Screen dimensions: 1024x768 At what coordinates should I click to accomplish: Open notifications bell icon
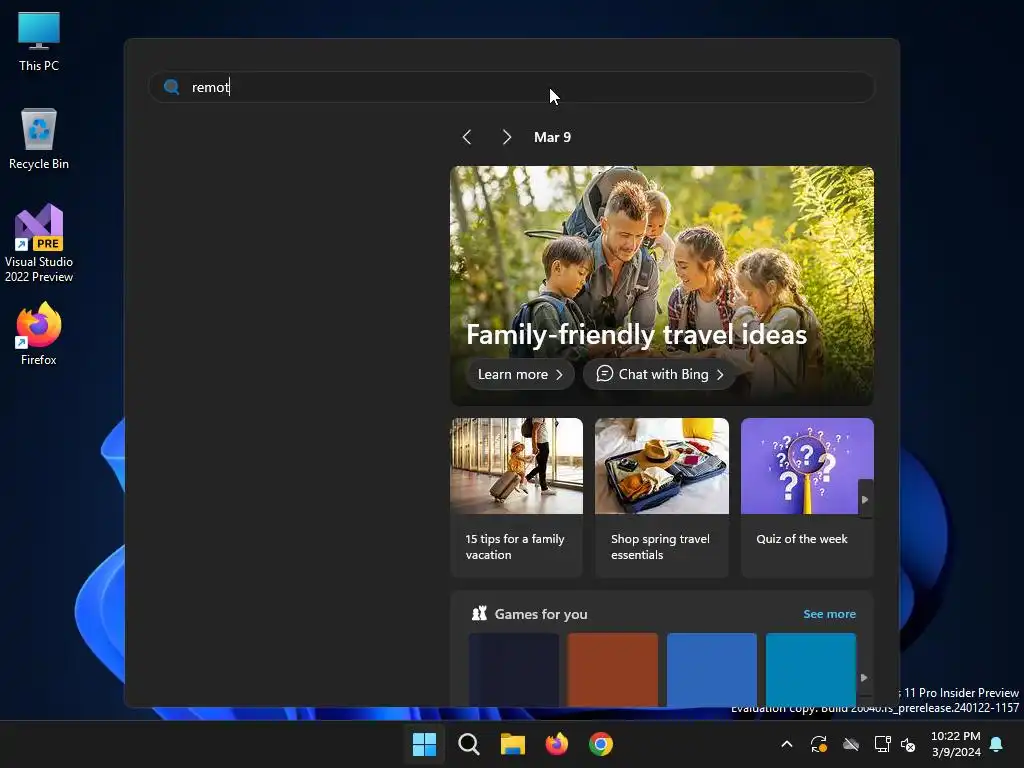coord(997,744)
